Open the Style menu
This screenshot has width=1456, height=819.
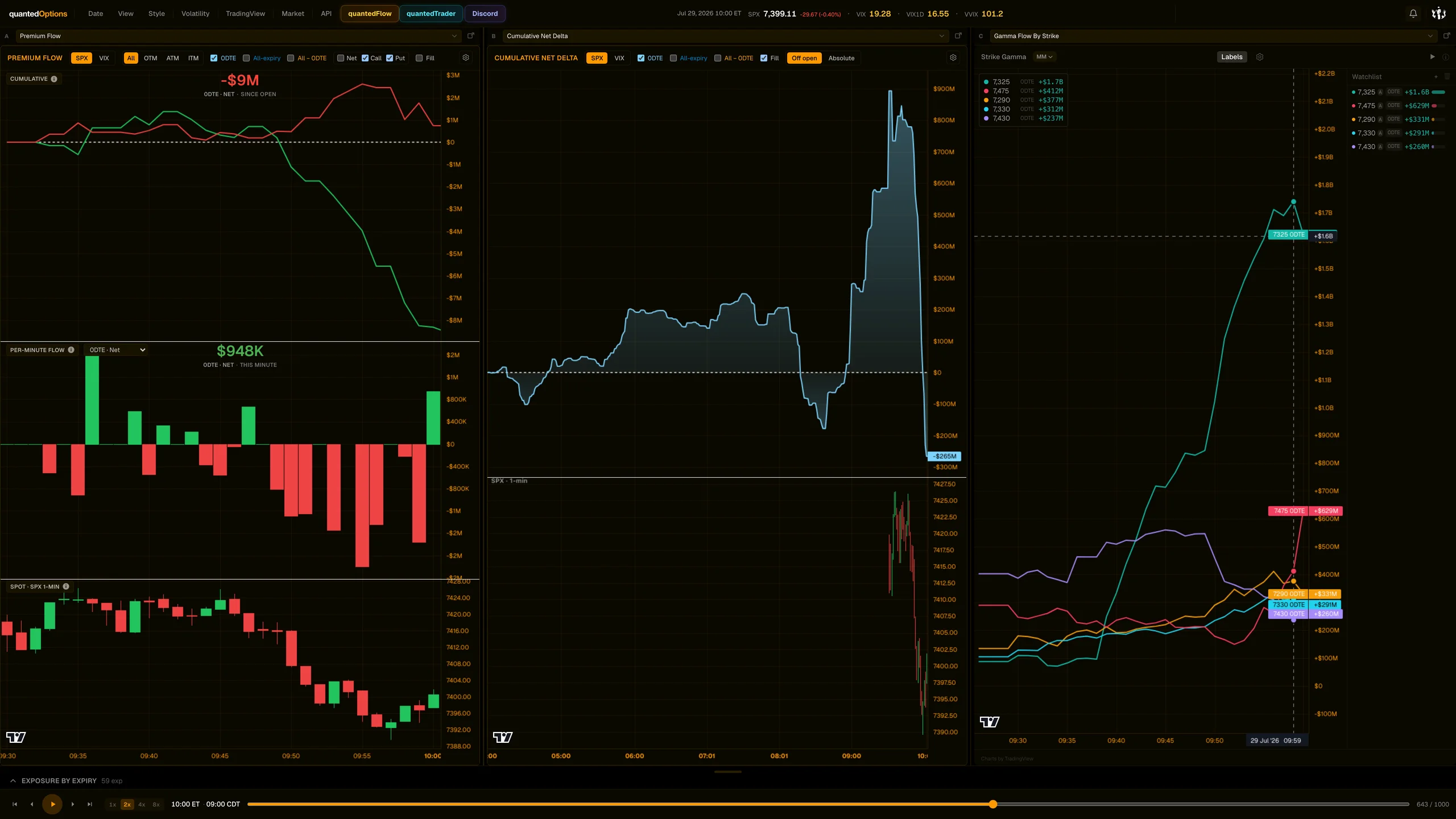pyautogui.click(x=156, y=14)
